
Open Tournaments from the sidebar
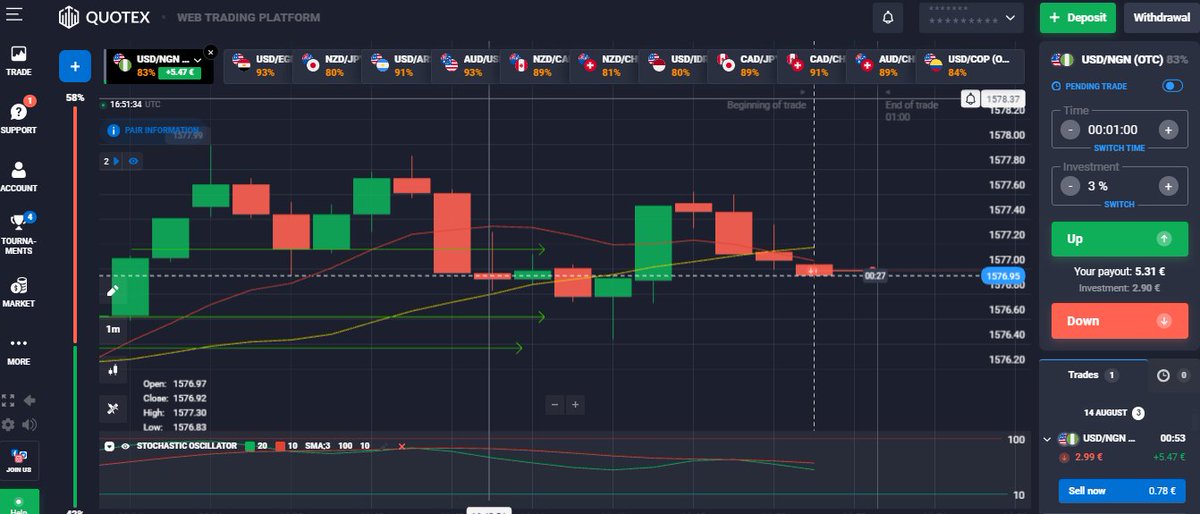(19, 233)
